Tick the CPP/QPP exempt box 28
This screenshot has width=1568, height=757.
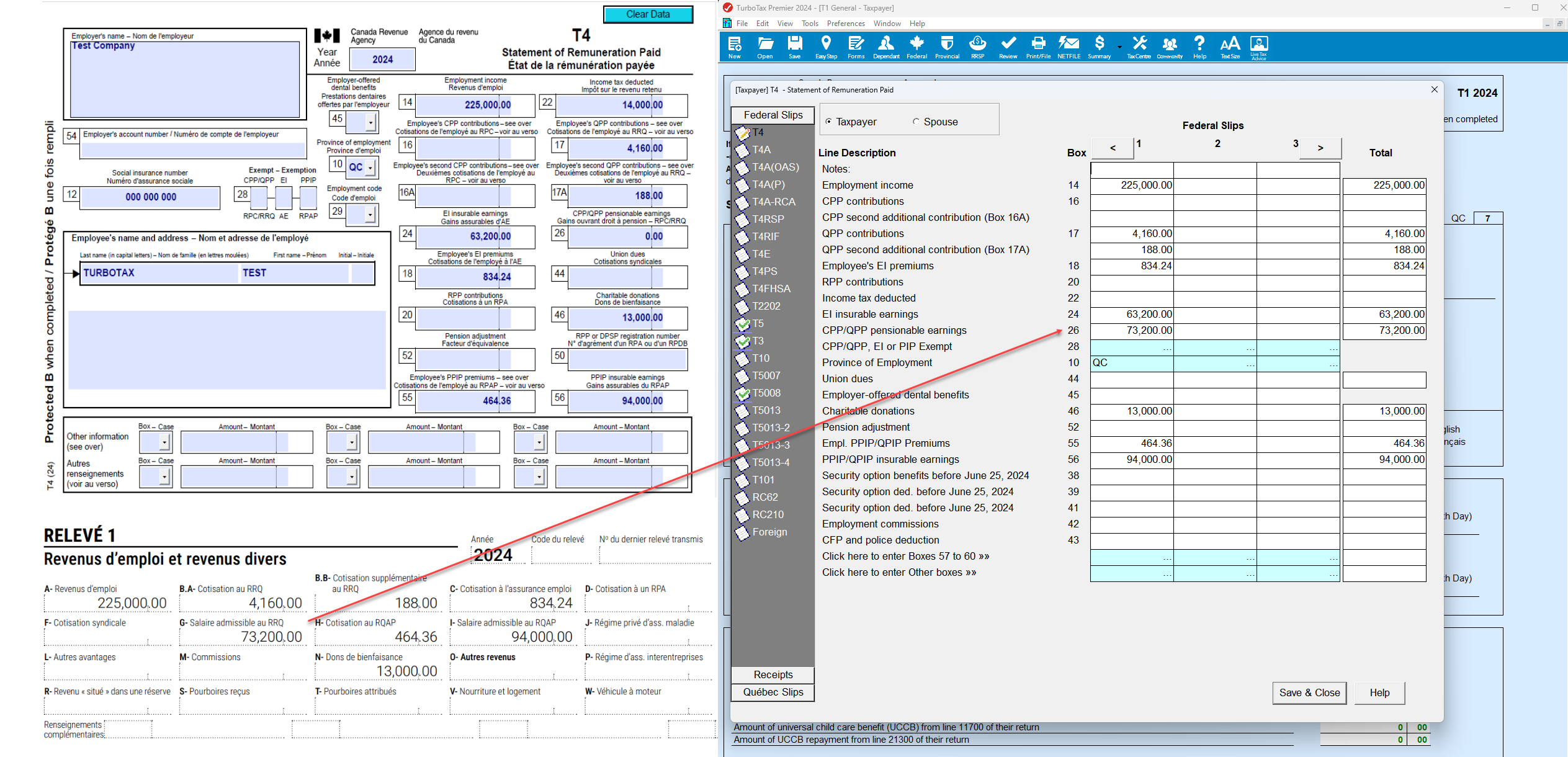[259, 198]
